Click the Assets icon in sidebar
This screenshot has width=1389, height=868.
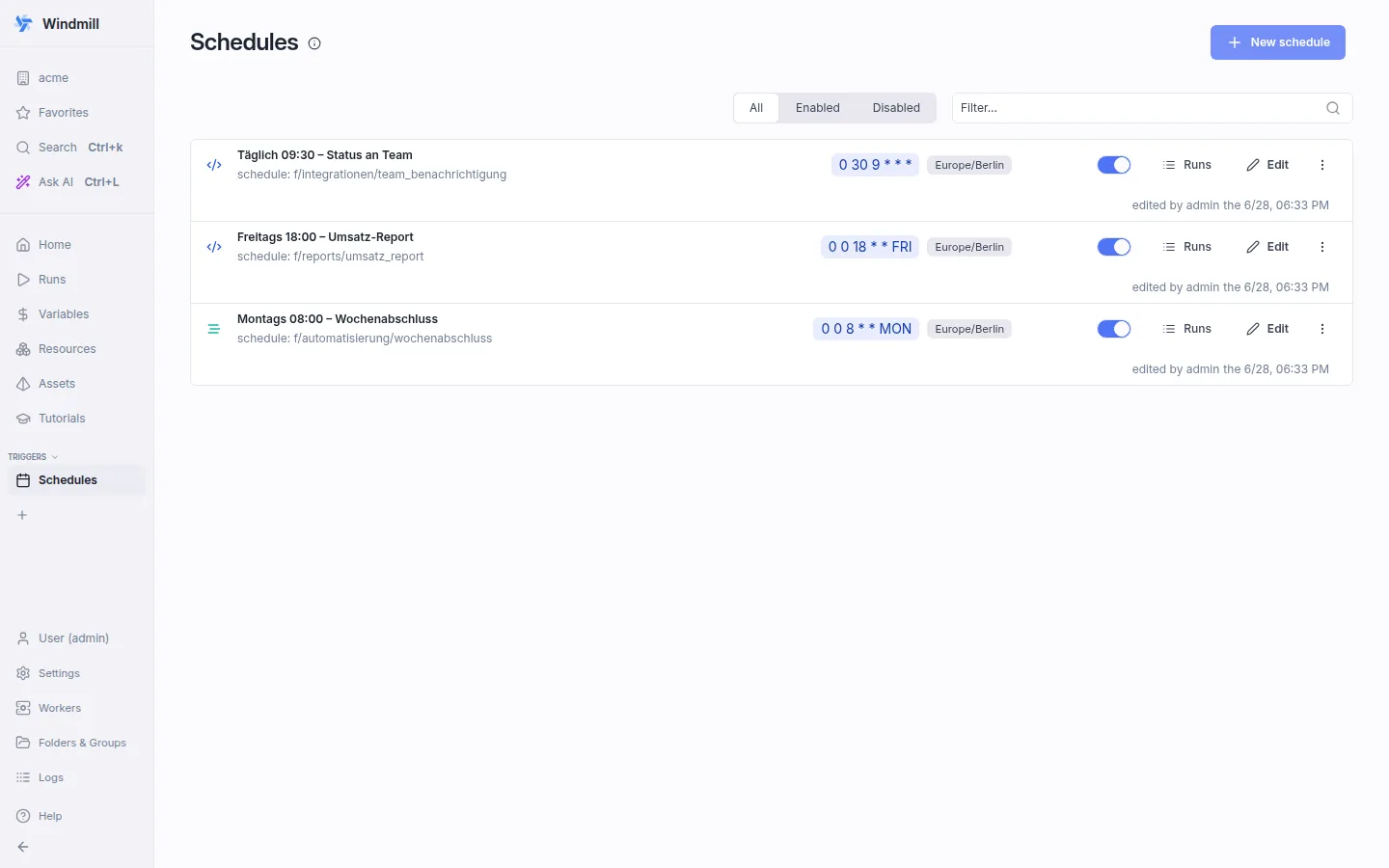tap(23, 384)
